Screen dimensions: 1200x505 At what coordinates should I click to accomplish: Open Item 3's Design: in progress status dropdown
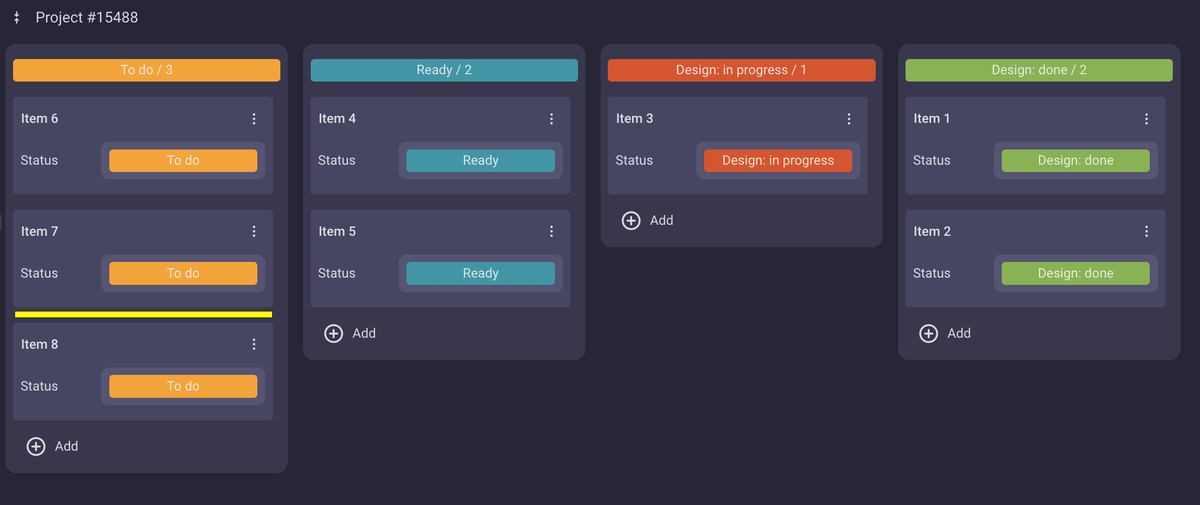click(778, 161)
